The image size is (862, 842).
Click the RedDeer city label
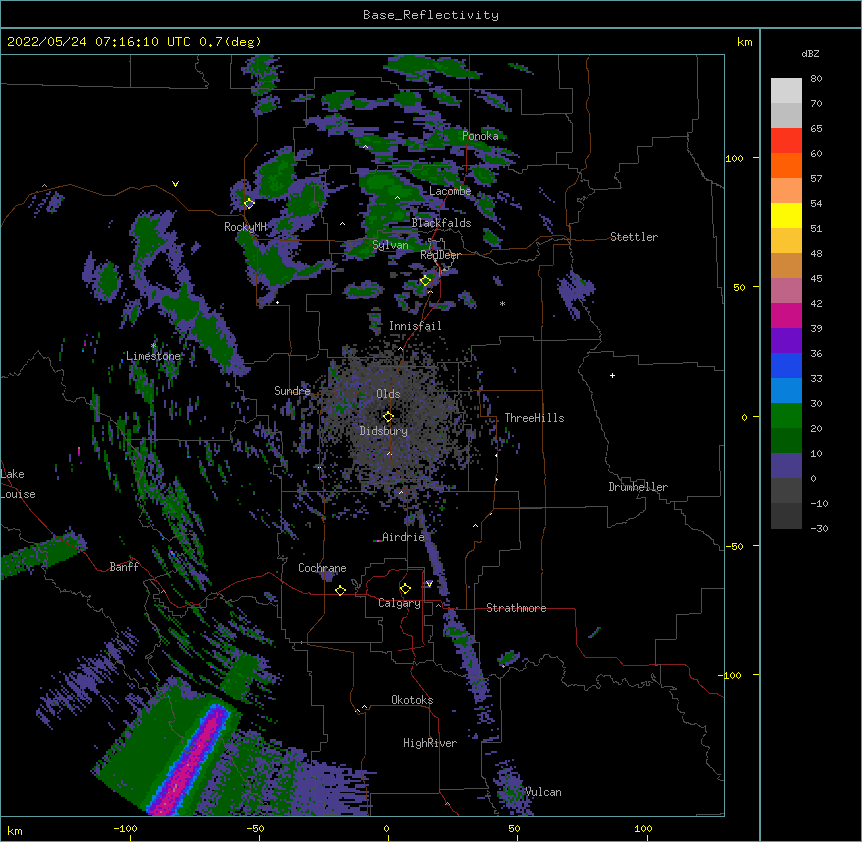coord(440,255)
